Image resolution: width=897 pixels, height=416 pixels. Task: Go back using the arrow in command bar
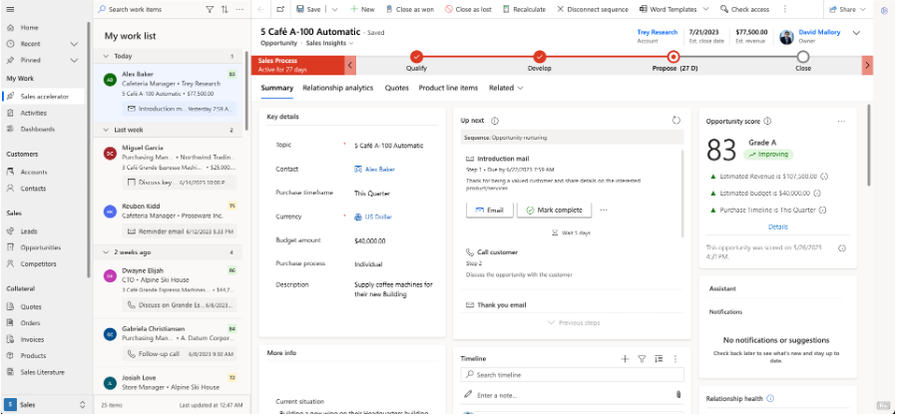[x=261, y=9]
